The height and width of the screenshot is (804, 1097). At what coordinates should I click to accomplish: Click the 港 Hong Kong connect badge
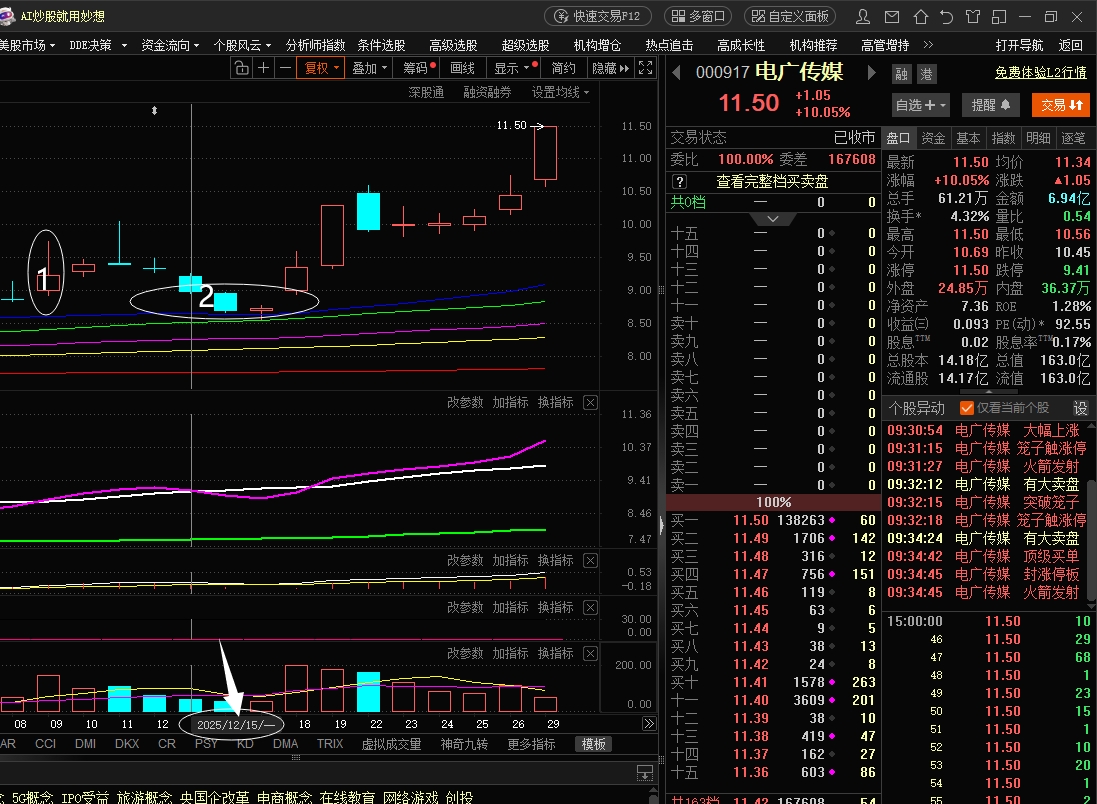click(926, 73)
